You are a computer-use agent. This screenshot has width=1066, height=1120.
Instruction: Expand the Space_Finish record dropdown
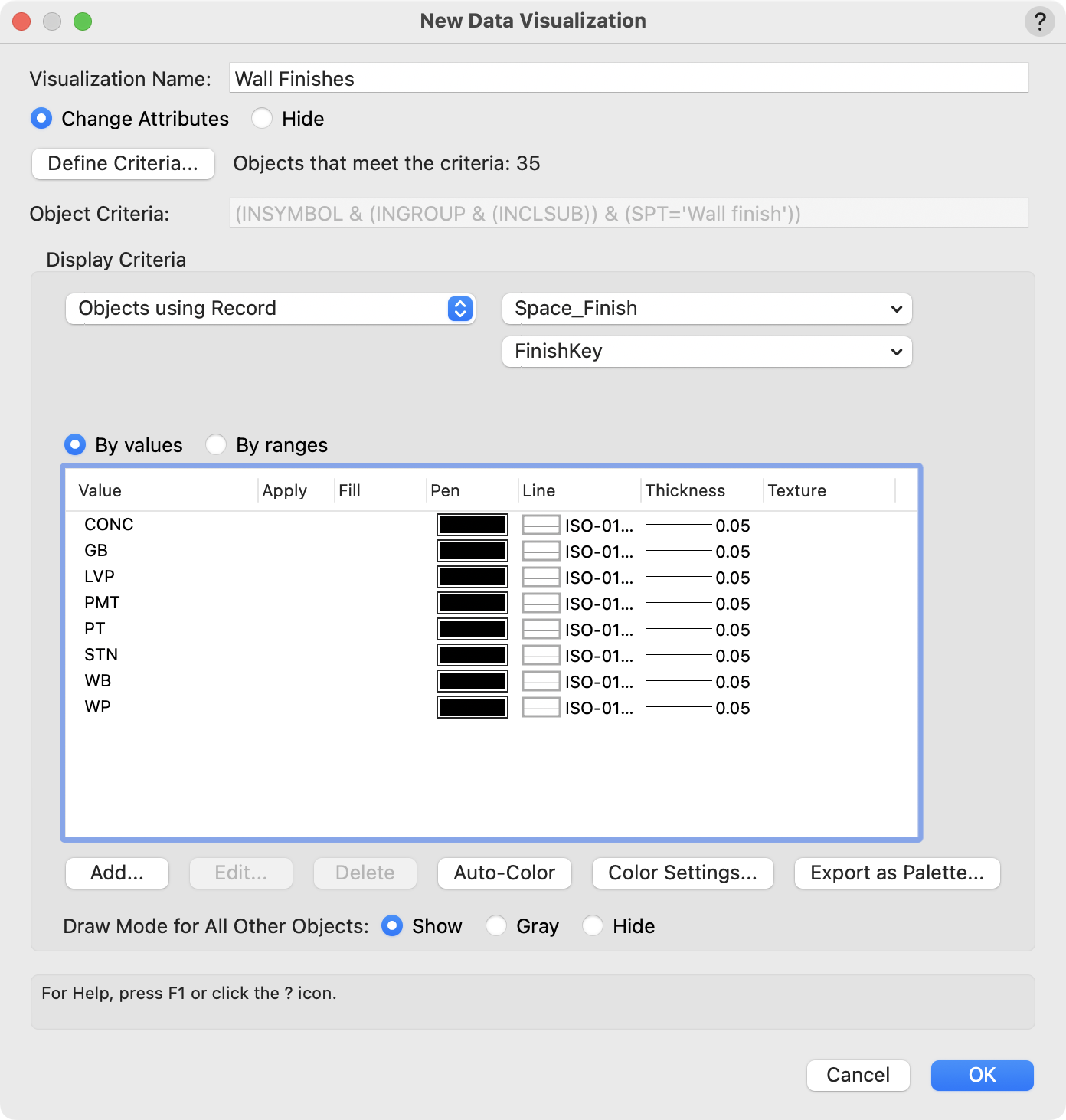(x=706, y=309)
